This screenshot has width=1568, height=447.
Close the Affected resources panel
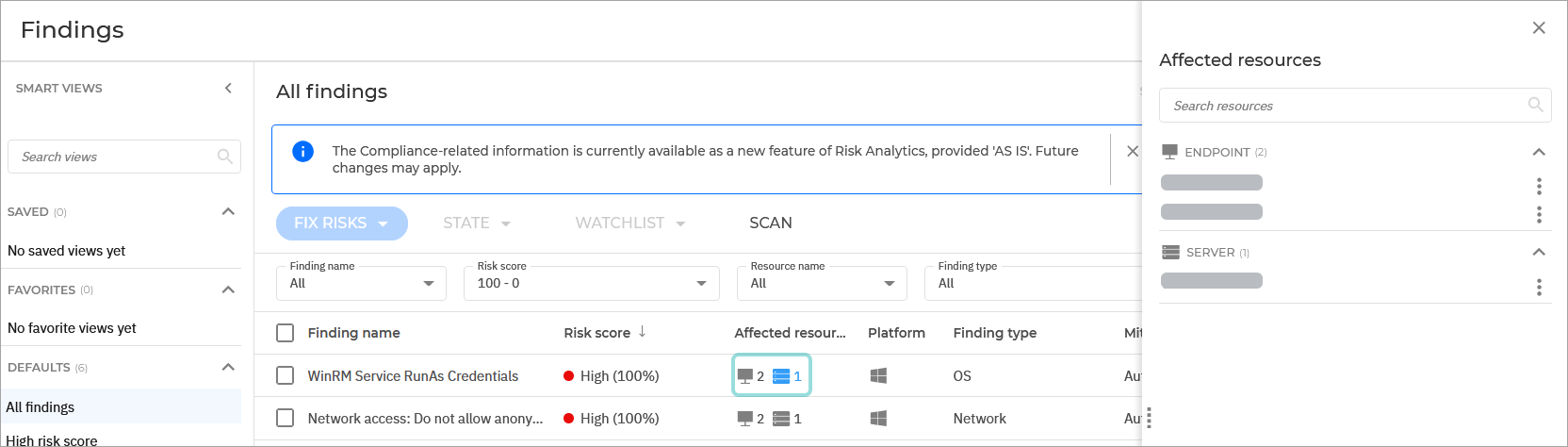(x=1539, y=28)
